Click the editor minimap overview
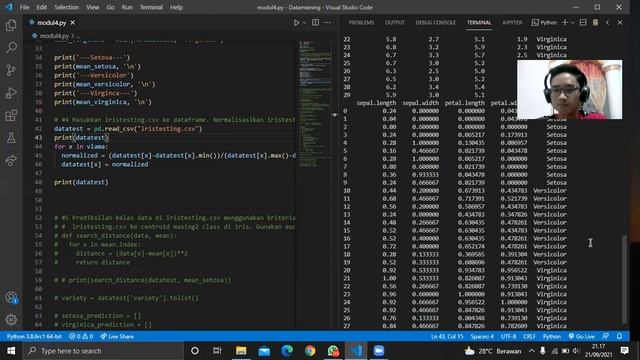This screenshot has height=360, width=640. point(315,104)
